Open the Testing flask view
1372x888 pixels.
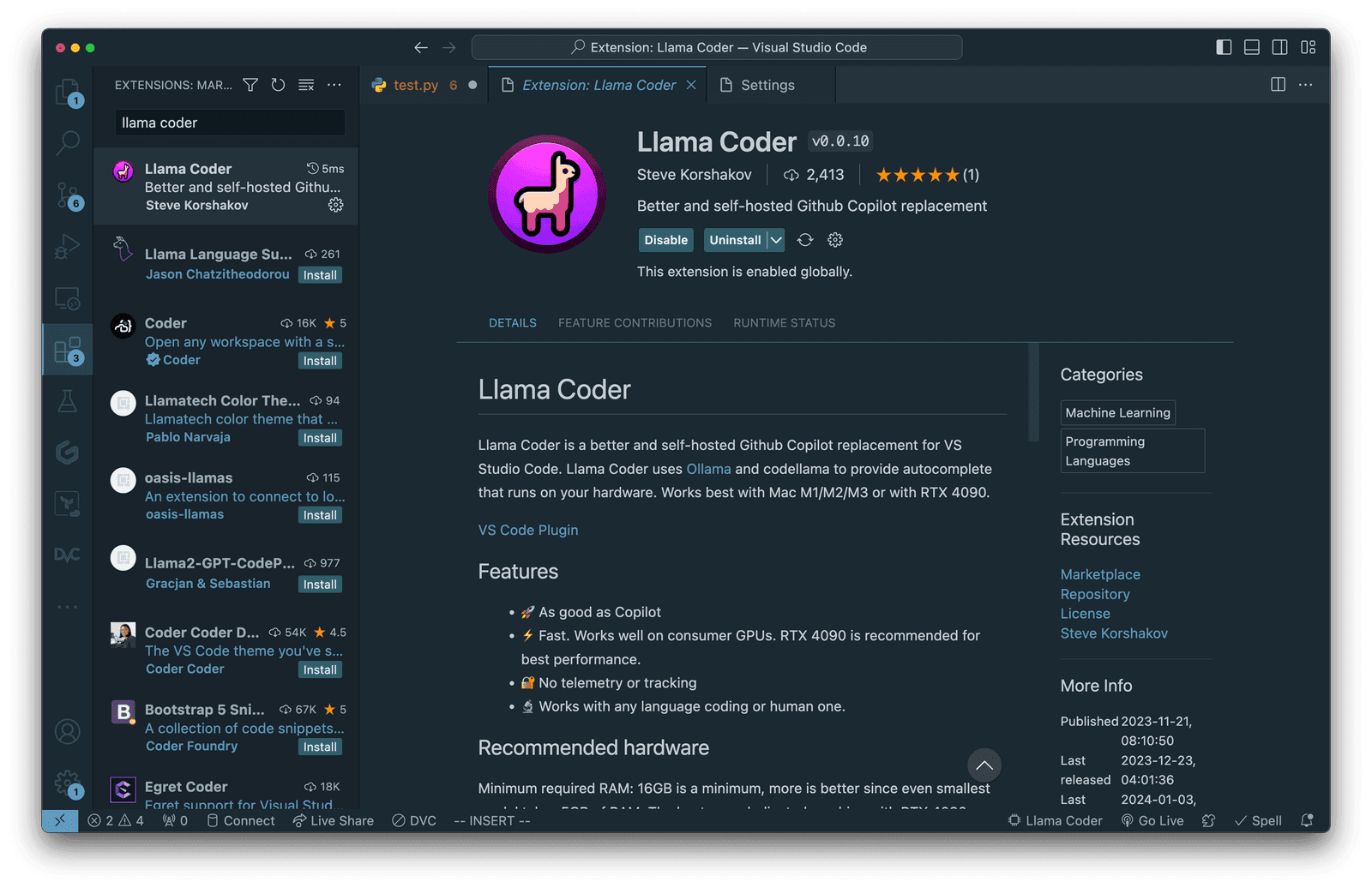68,401
